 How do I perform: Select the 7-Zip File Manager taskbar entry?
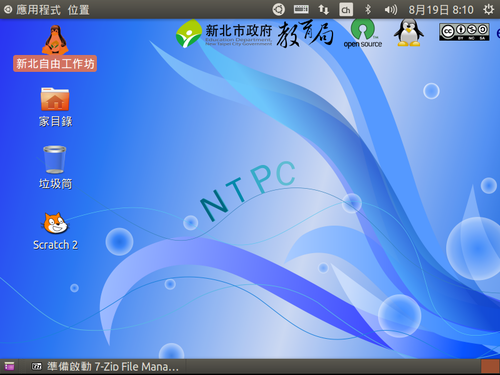pos(105,367)
